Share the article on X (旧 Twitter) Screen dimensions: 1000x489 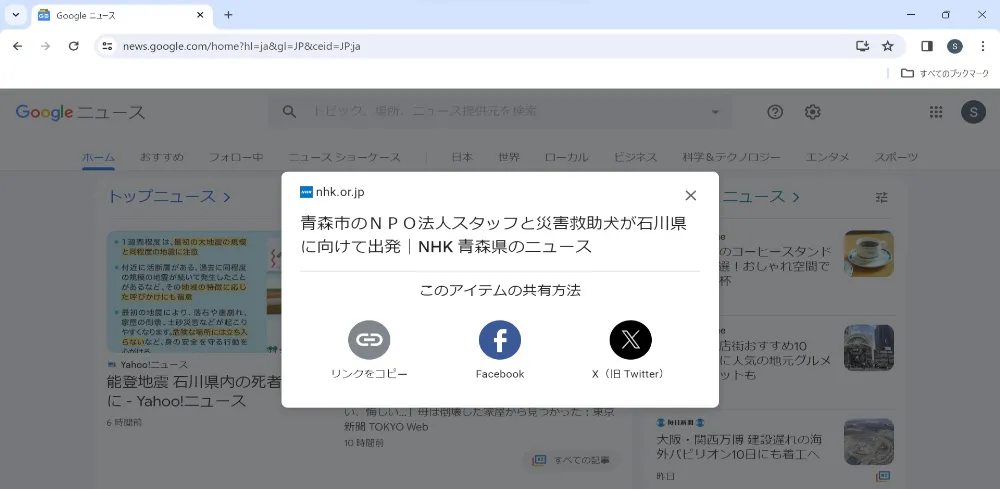(630, 340)
